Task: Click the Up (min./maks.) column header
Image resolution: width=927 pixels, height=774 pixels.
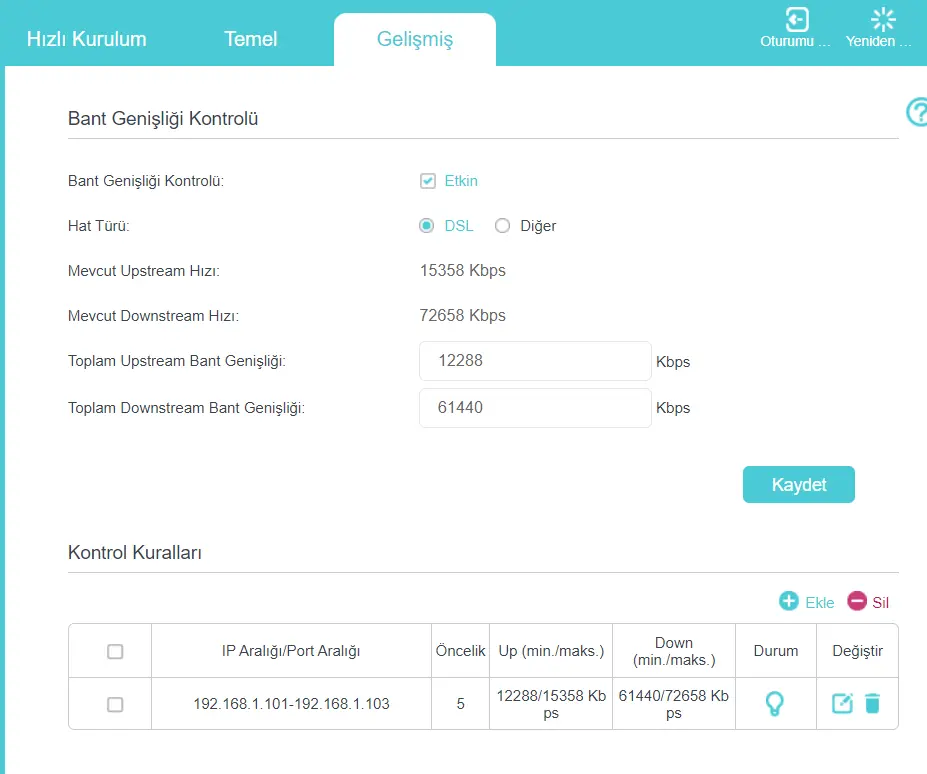Action: pyautogui.click(x=551, y=651)
